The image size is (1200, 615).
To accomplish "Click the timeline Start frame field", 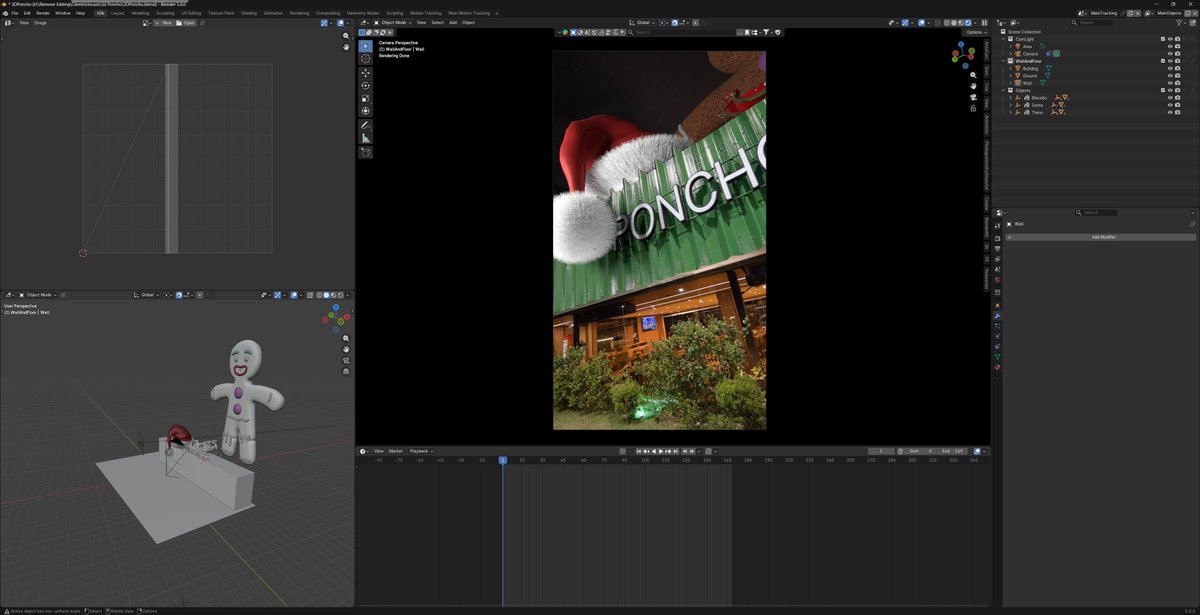I will (x=920, y=451).
